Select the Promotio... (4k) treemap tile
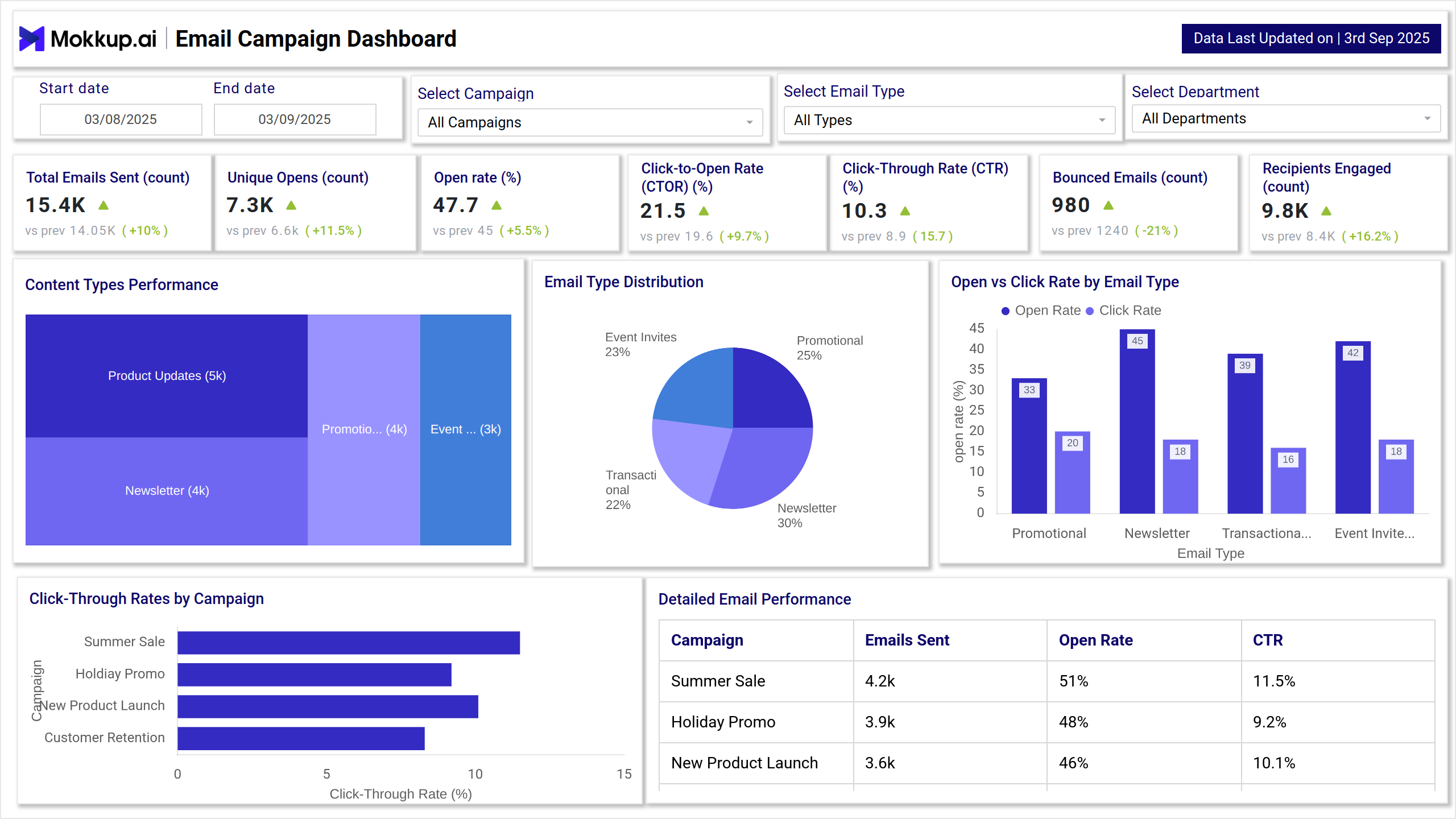 364,430
